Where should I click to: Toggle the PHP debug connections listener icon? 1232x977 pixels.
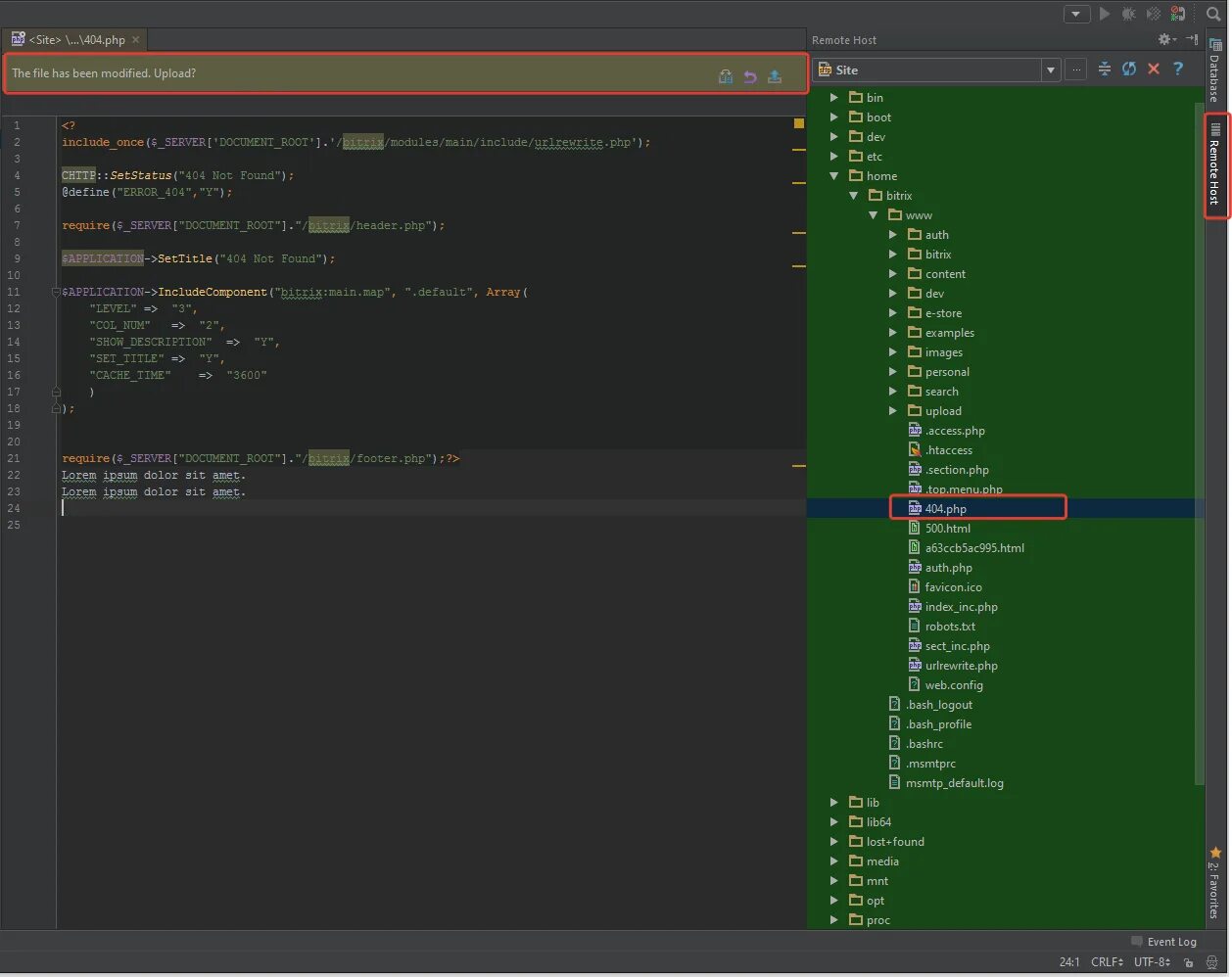(1178, 14)
